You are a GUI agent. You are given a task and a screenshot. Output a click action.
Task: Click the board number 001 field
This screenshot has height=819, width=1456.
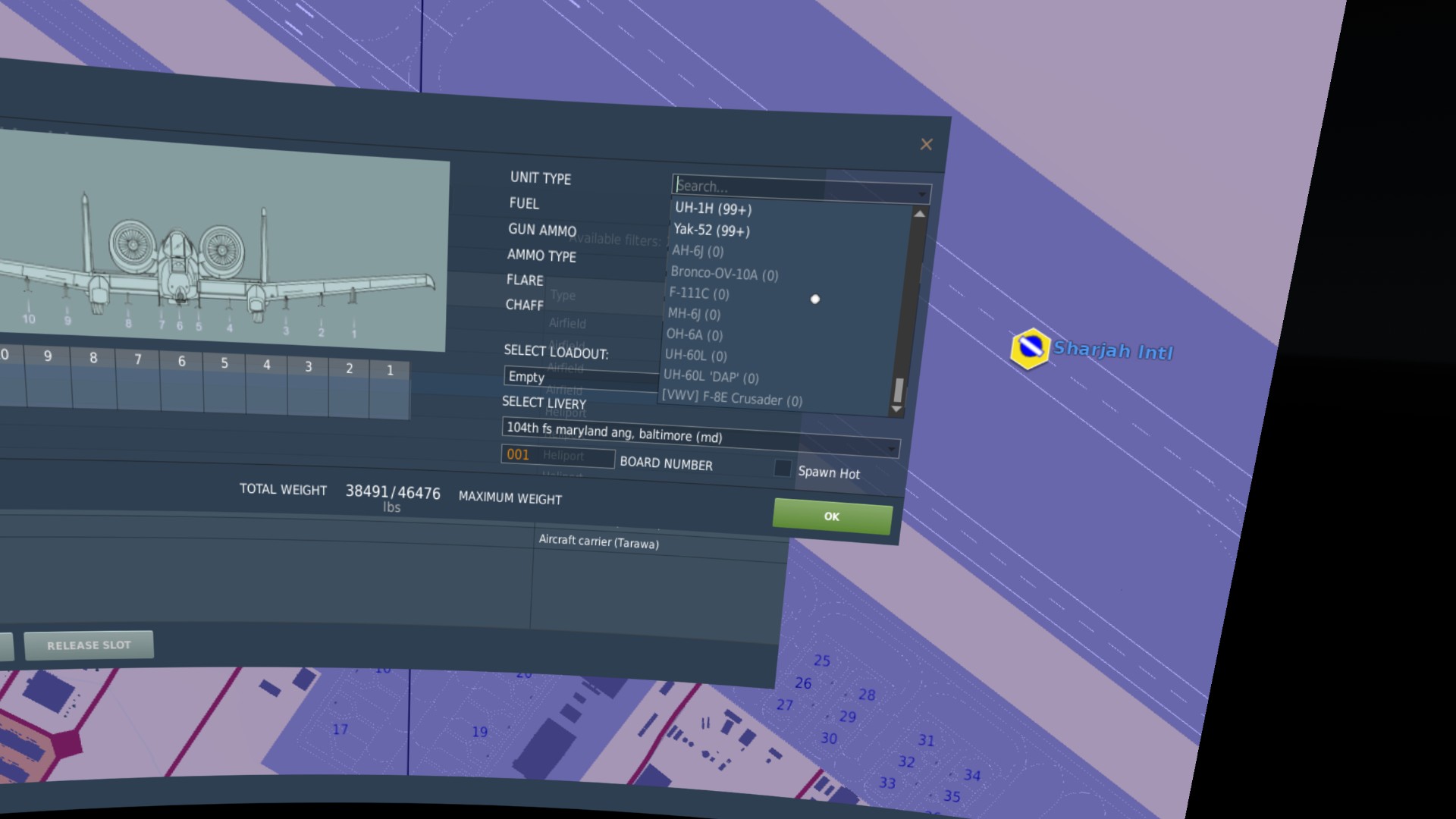click(557, 455)
